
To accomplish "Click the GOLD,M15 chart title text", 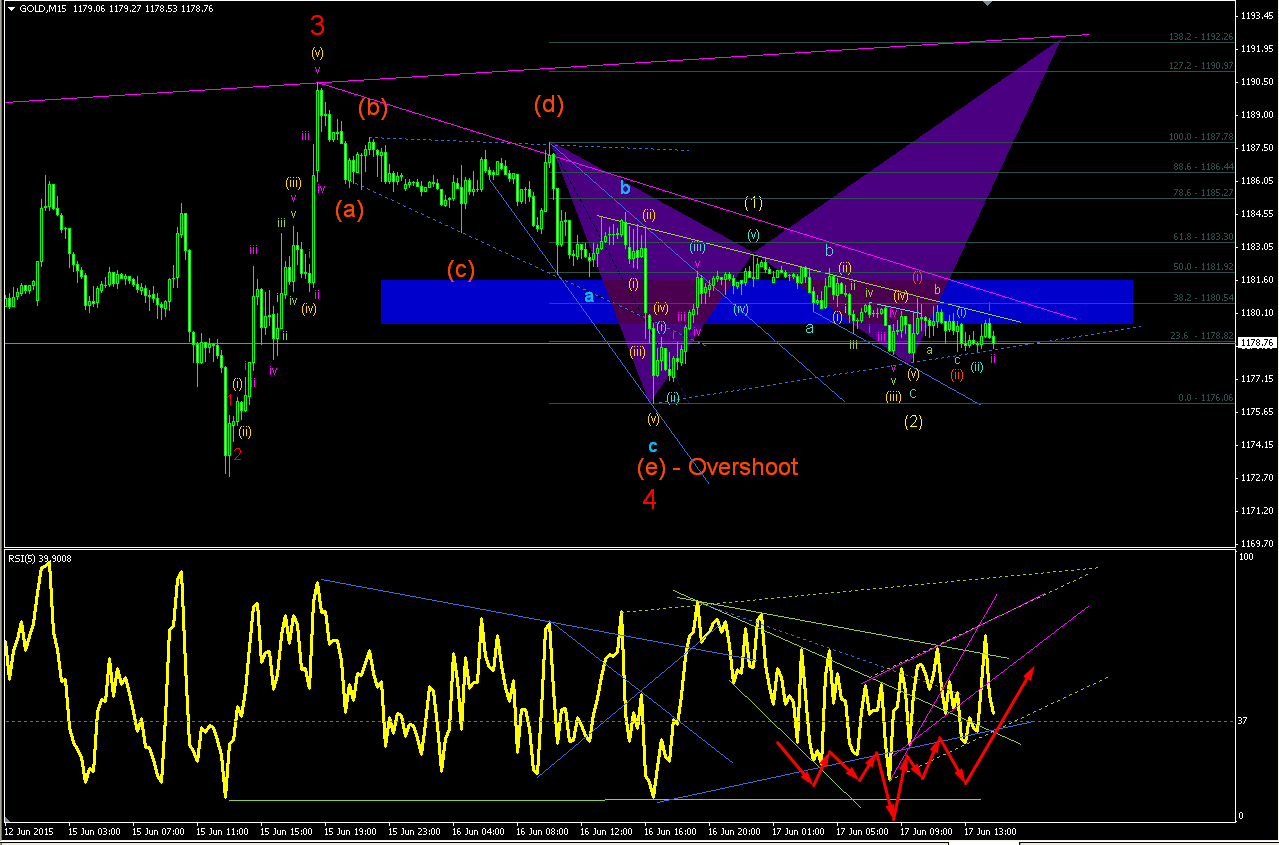I will [x=43, y=8].
